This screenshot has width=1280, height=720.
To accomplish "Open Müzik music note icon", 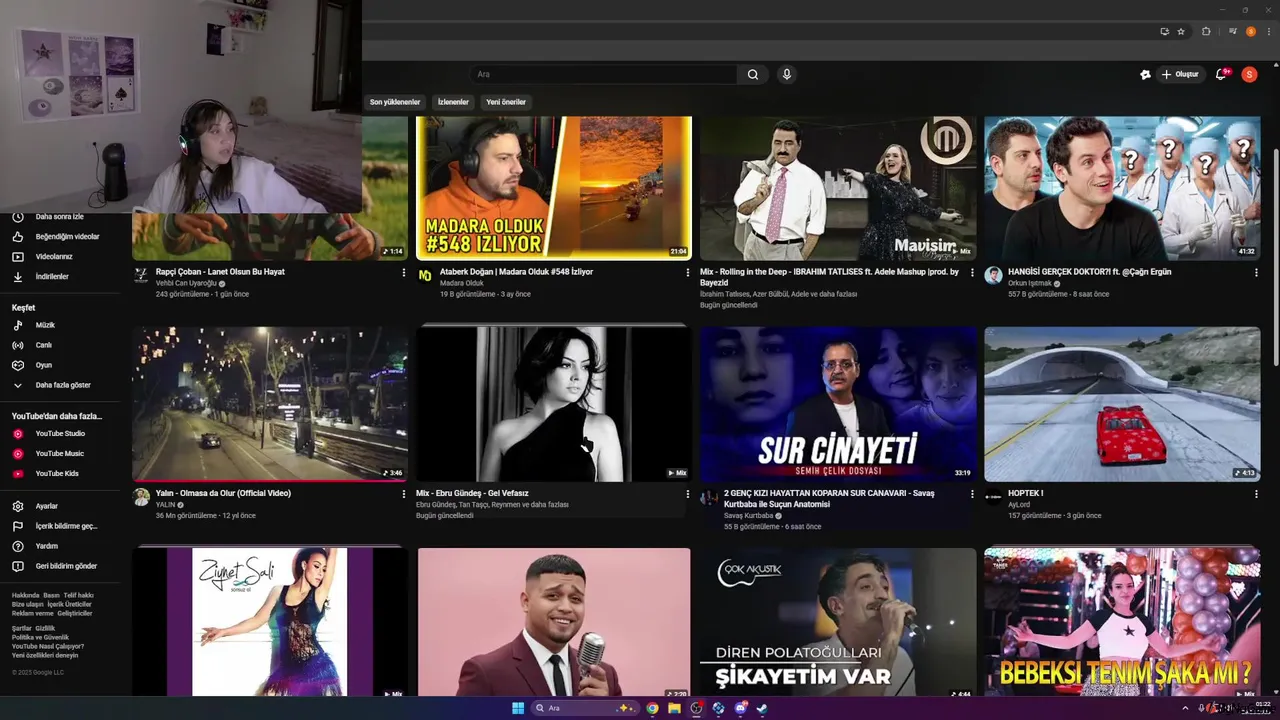I will (x=17, y=325).
